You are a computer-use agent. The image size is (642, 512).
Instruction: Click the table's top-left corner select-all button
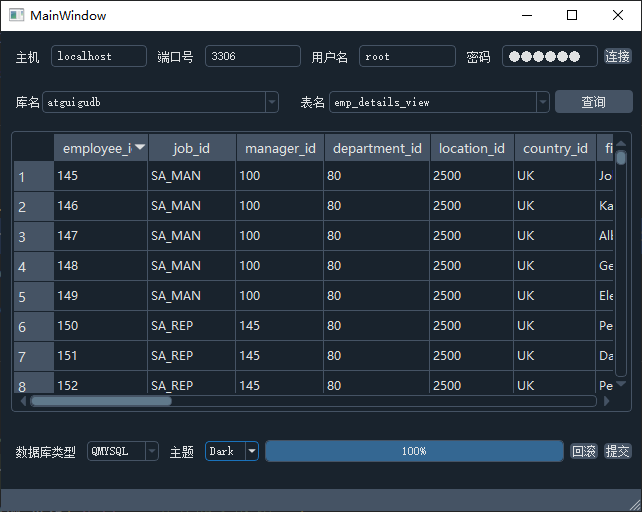coord(34,147)
